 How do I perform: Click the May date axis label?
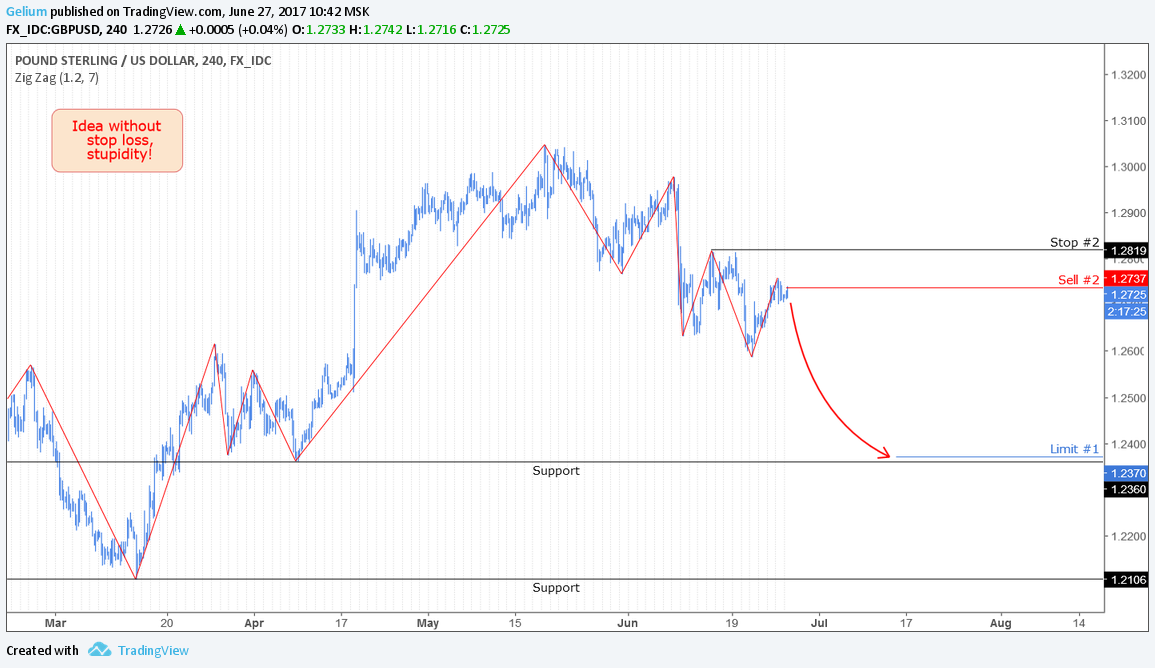pos(428,623)
